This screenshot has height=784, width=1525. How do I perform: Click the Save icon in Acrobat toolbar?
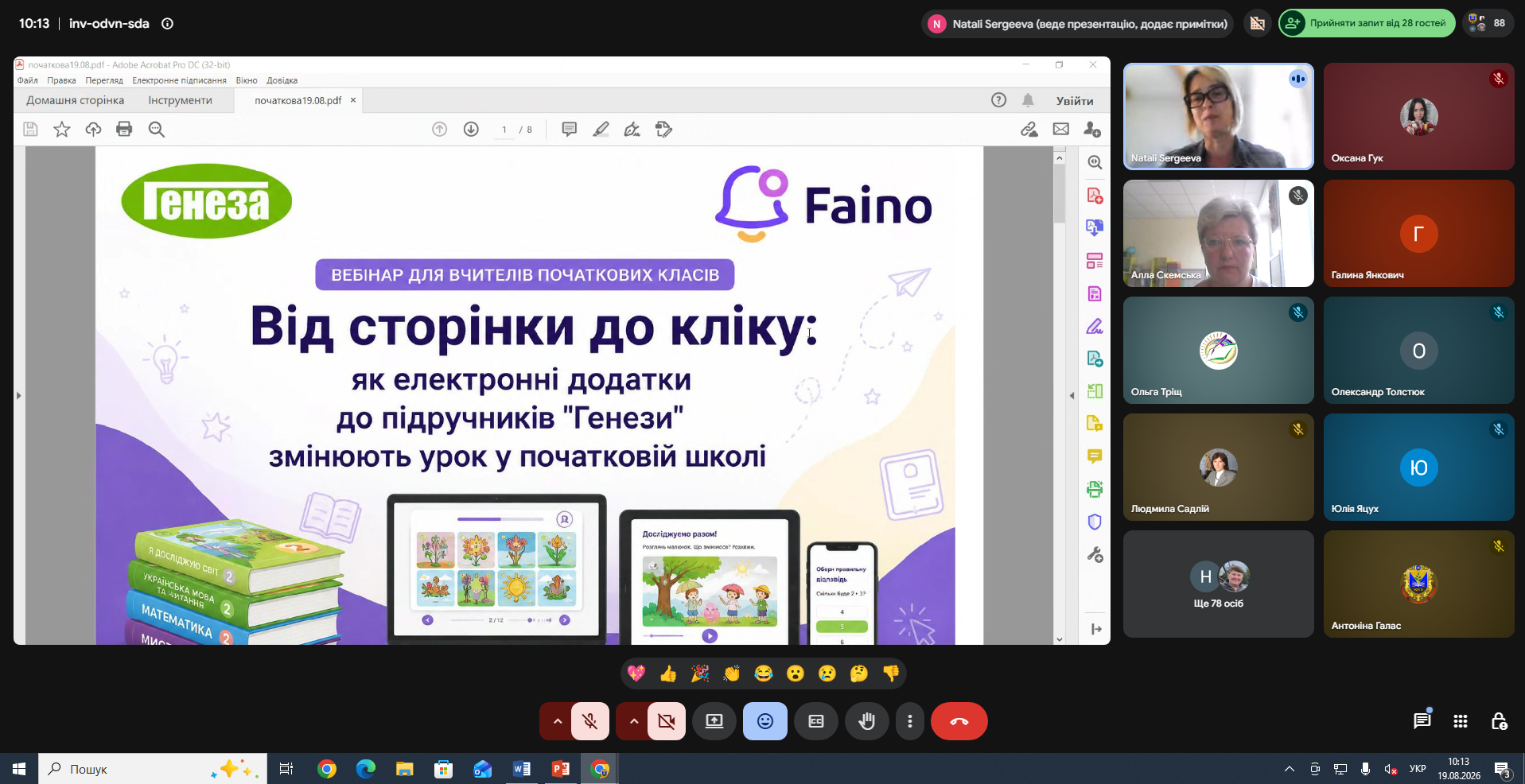coord(30,129)
